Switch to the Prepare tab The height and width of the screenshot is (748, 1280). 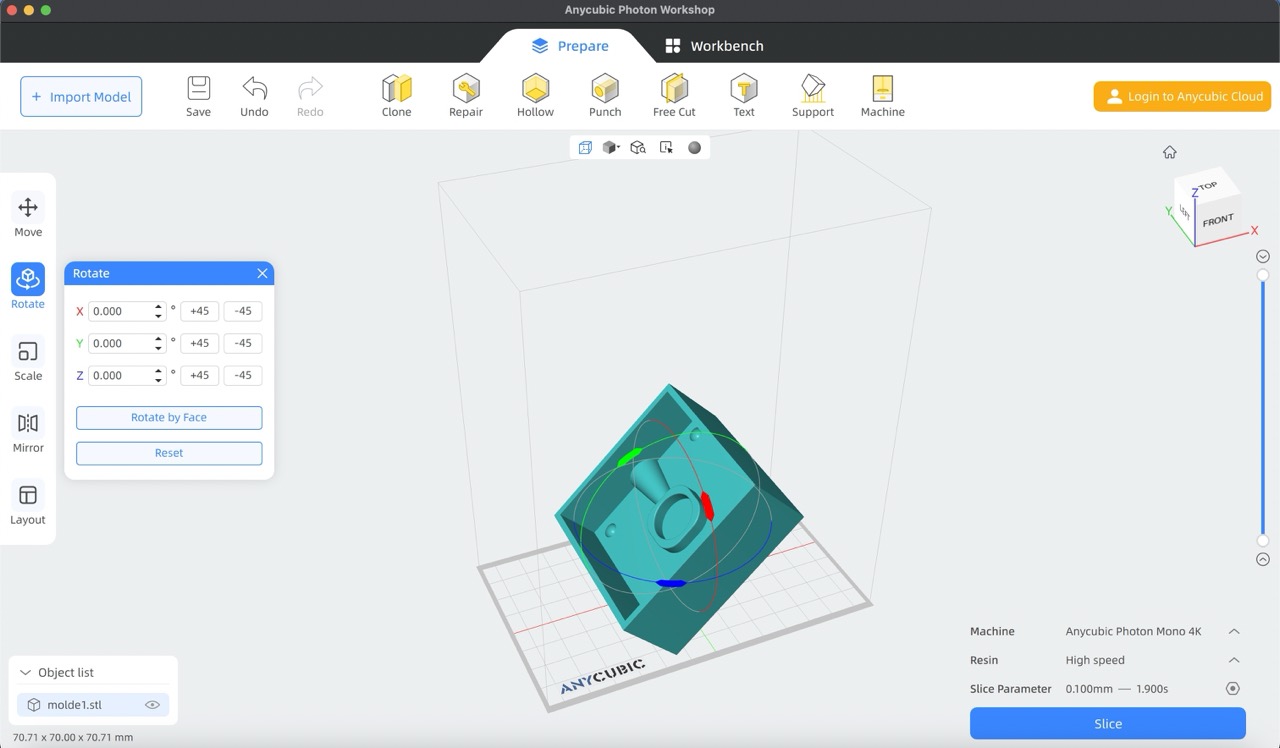tap(570, 45)
